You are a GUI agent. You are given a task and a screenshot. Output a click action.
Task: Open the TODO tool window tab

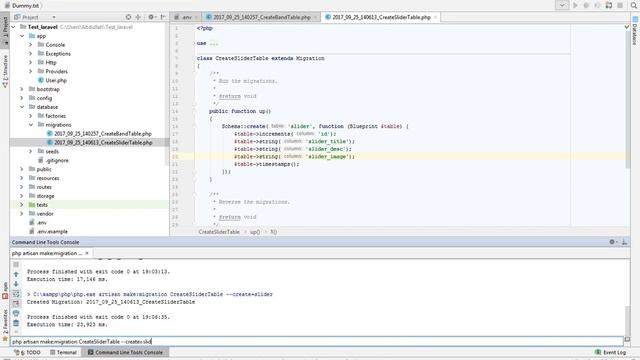point(27,352)
